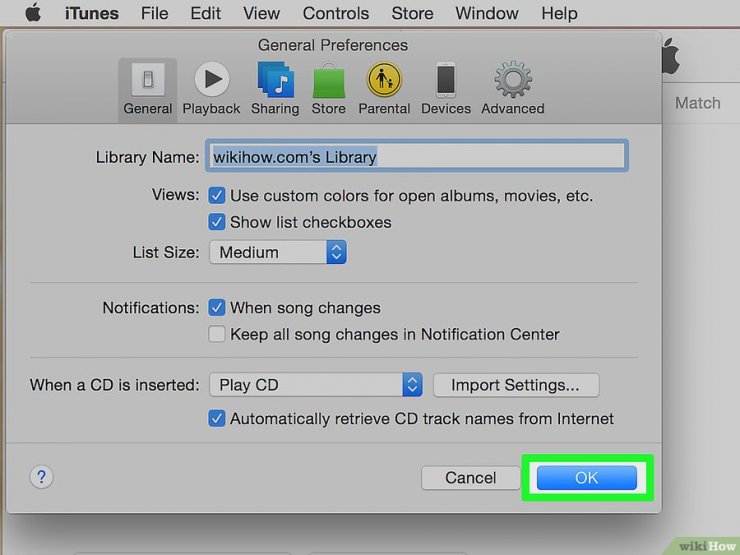The image size is (740, 555).
Task: Toggle the When song changes notification
Action: pos(217,308)
